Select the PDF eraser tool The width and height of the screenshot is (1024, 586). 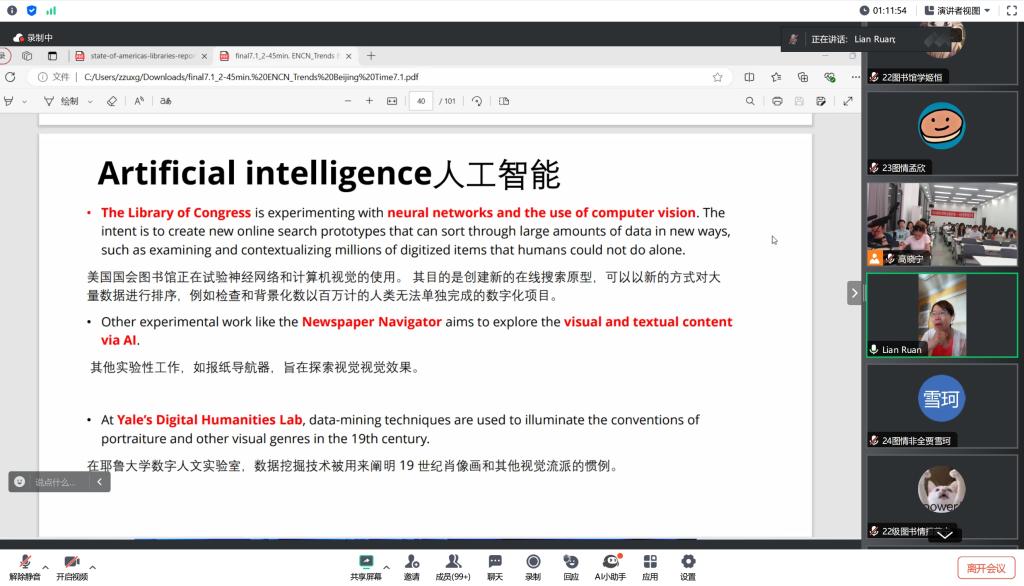pyautogui.click(x=112, y=101)
